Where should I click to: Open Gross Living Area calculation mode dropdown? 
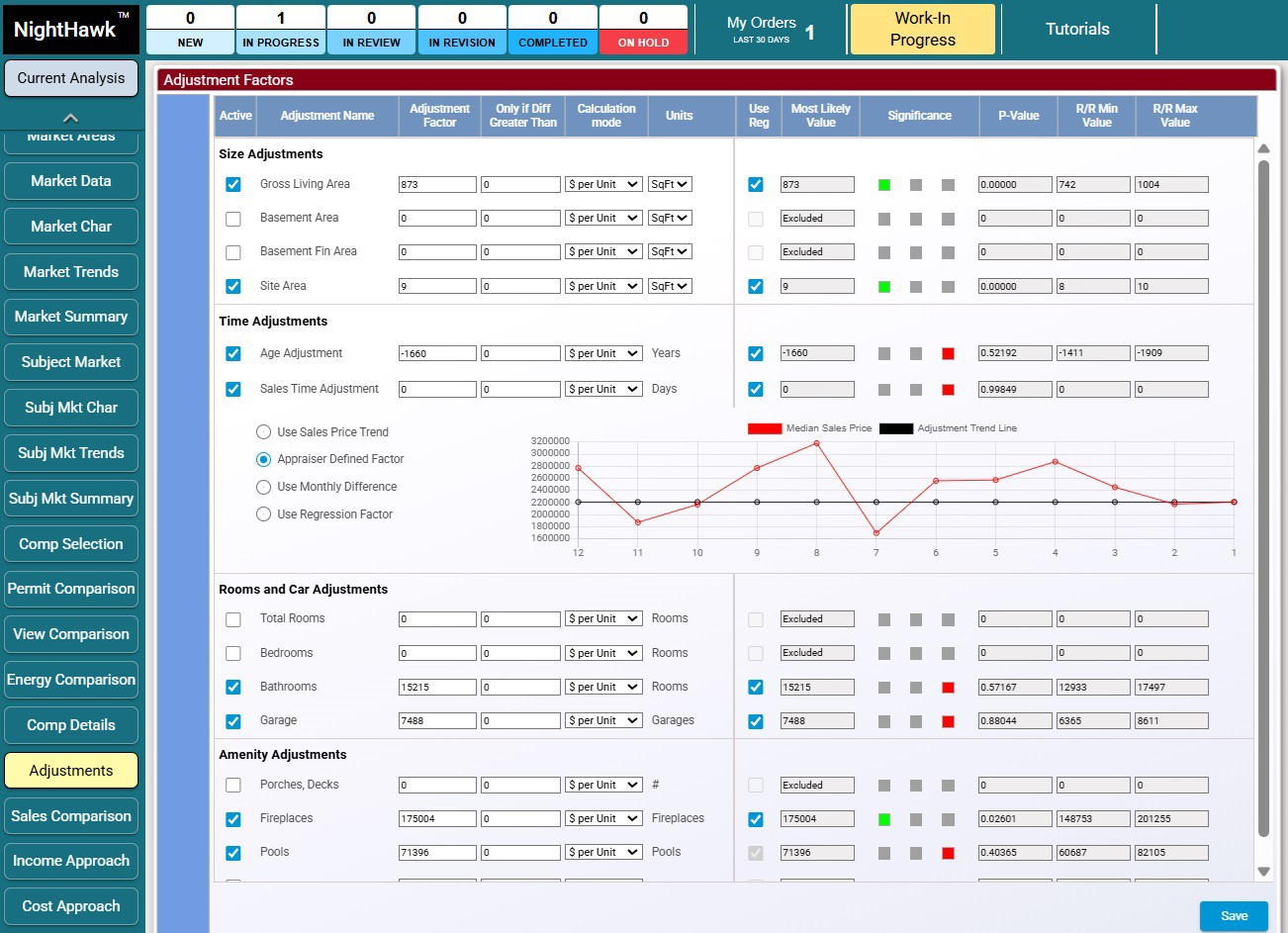pos(603,184)
